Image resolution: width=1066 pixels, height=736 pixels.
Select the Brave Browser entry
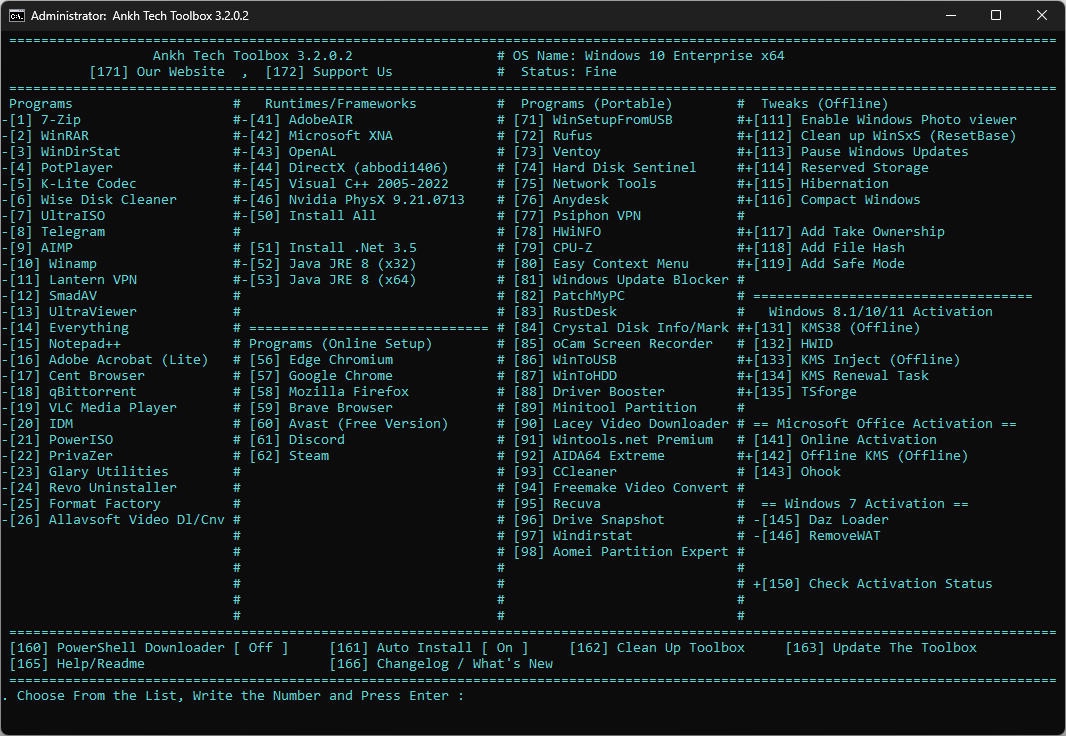(x=321, y=408)
